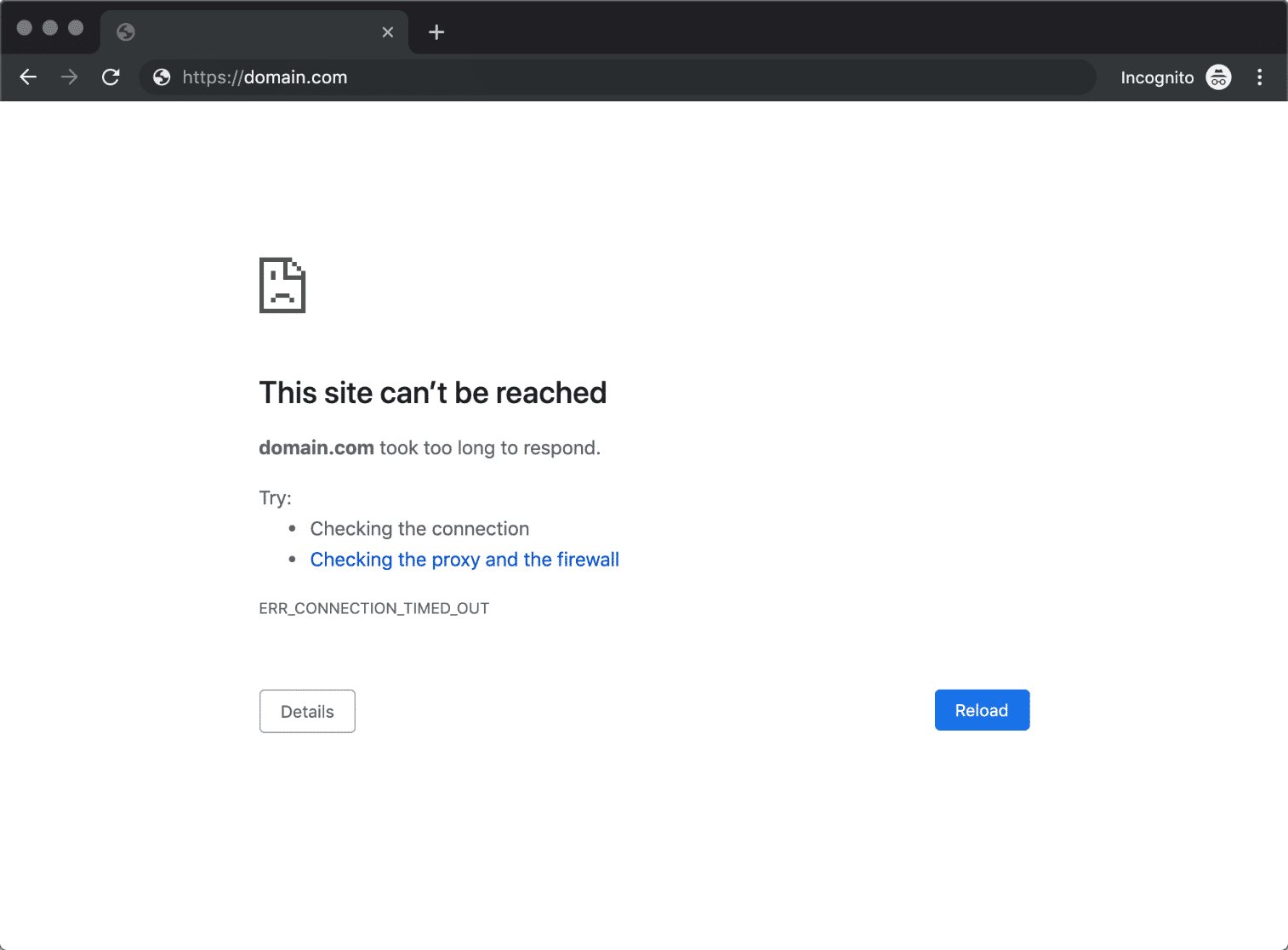The image size is (1288, 950).
Task: Open Chrome's customization menu dropdown
Action: pos(1260,77)
